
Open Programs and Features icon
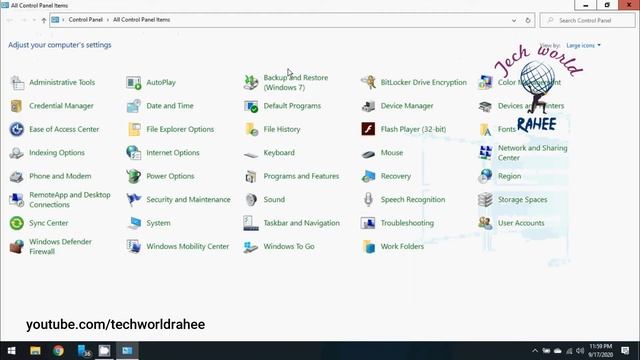(x=251, y=176)
